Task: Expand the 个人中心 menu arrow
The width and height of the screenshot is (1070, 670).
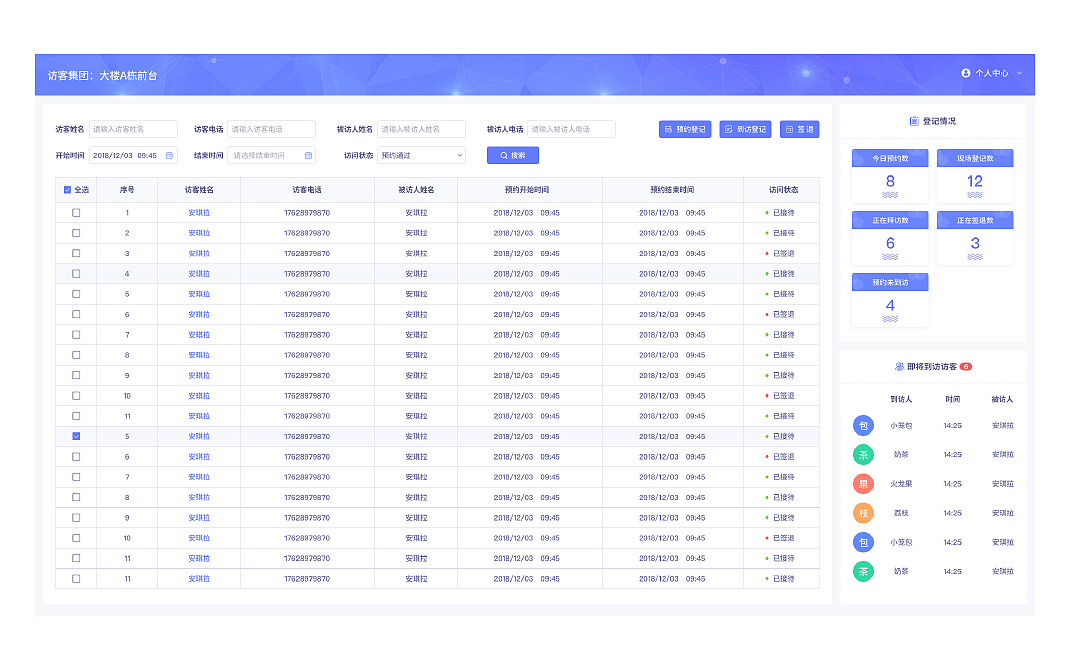Action: (x=1020, y=73)
